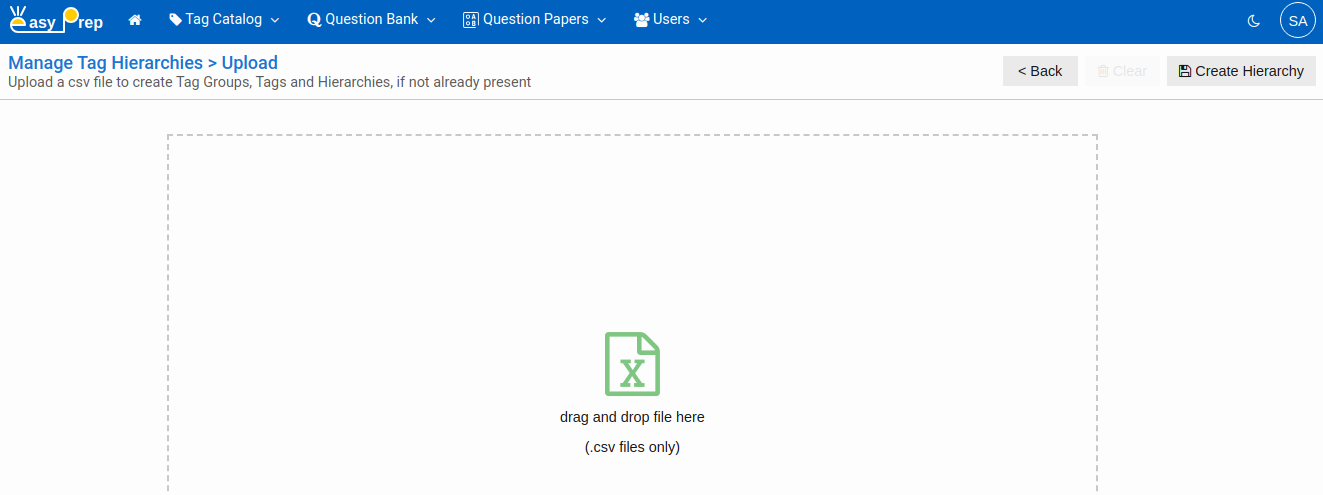This screenshot has width=1323, height=495.
Task: Open the Question Bank menu label
Action: point(371,19)
